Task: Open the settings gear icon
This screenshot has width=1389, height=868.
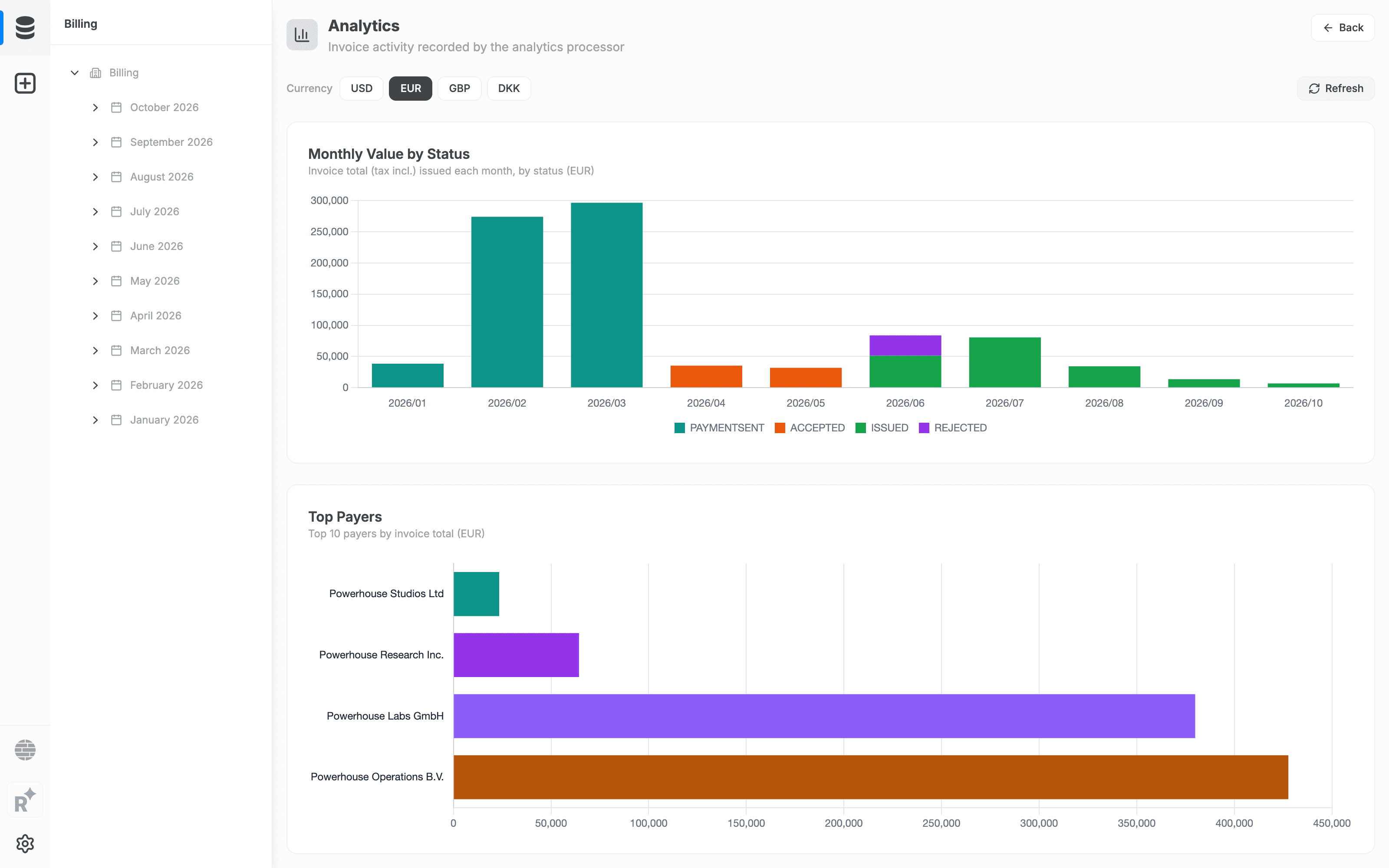Action: pyautogui.click(x=25, y=843)
